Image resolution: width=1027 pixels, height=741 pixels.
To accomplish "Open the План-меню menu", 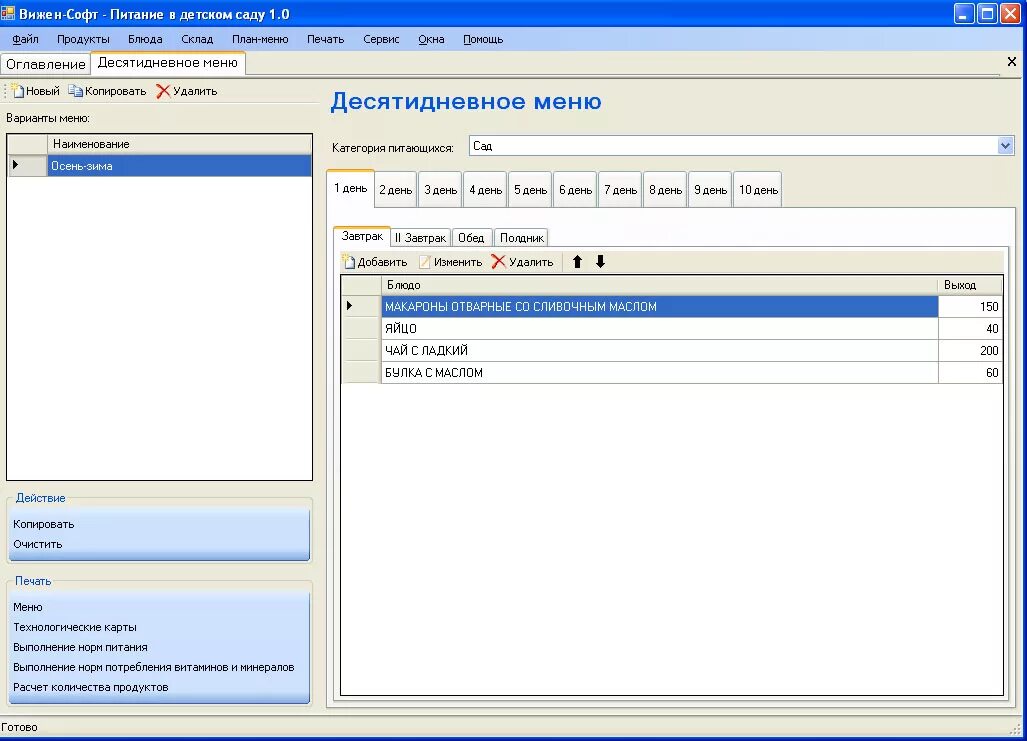I will click(x=260, y=39).
